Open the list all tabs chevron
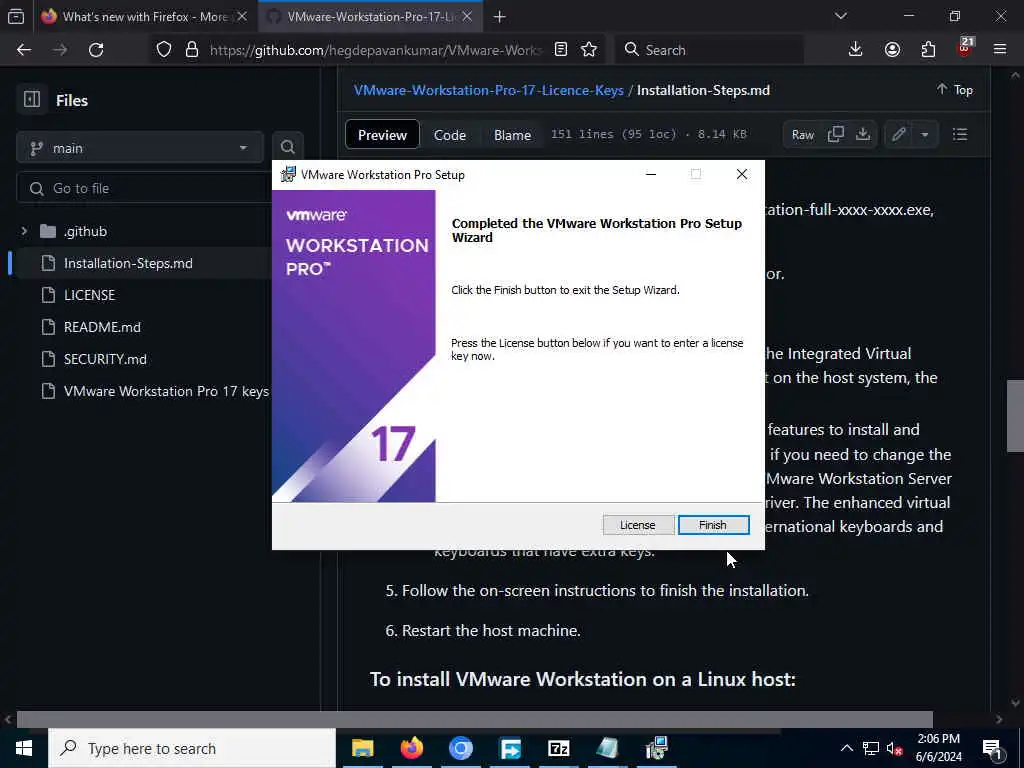The image size is (1024, 768). point(841,16)
